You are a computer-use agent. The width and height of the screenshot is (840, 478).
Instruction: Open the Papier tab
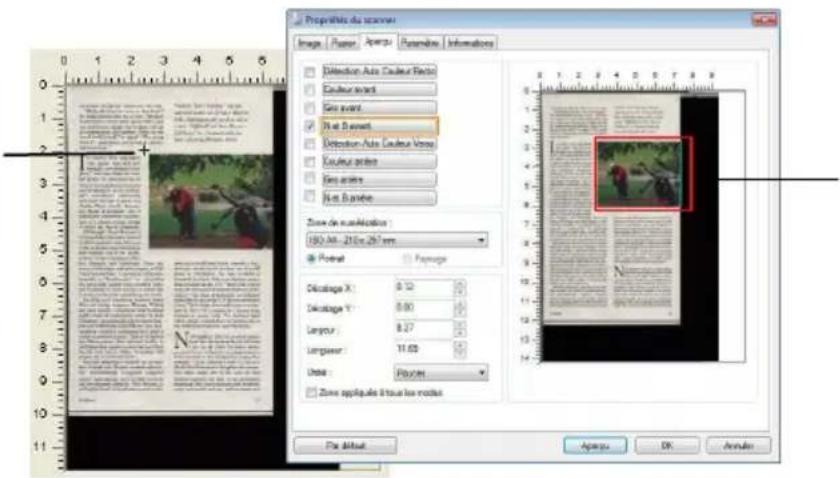point(343,43)
